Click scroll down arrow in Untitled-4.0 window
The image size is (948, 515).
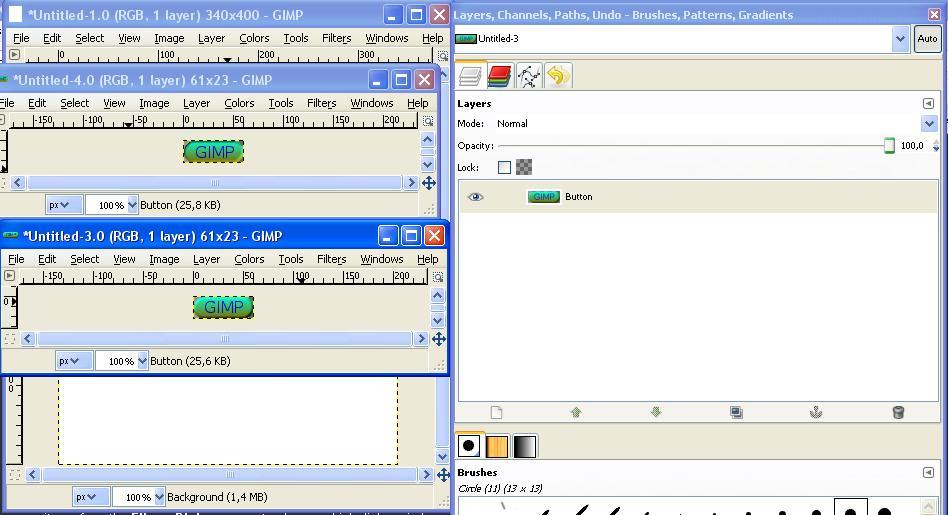click(x=427, y=164)
